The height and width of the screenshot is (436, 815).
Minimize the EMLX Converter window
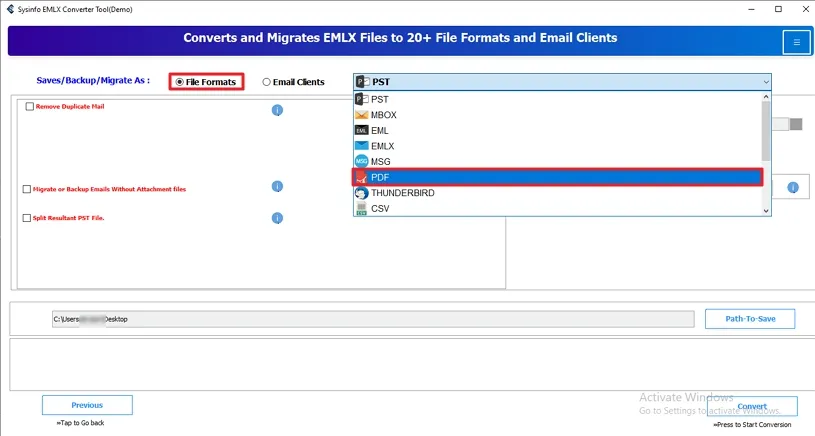tap(752, 9)
